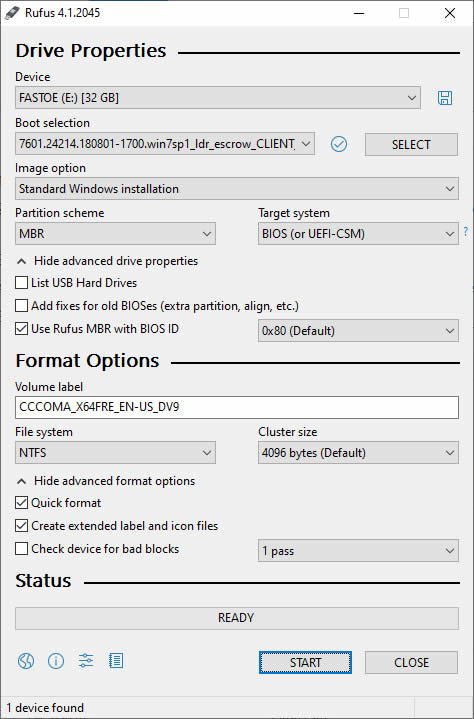Click the SELECT button
474x719 pixels.
(411, 144)
